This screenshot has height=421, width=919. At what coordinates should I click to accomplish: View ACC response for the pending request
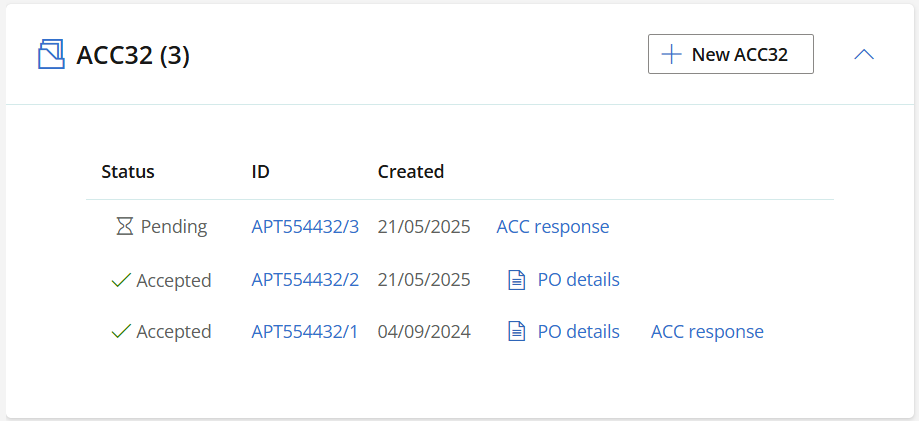pyautogui.click(x=553, y=226)
